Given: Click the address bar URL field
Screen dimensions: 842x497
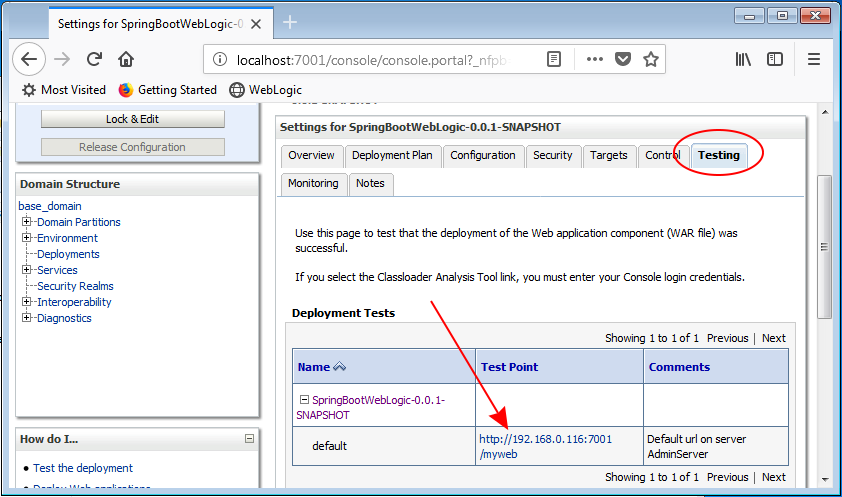Looking at the screenshot, I should tap(372, 60).
